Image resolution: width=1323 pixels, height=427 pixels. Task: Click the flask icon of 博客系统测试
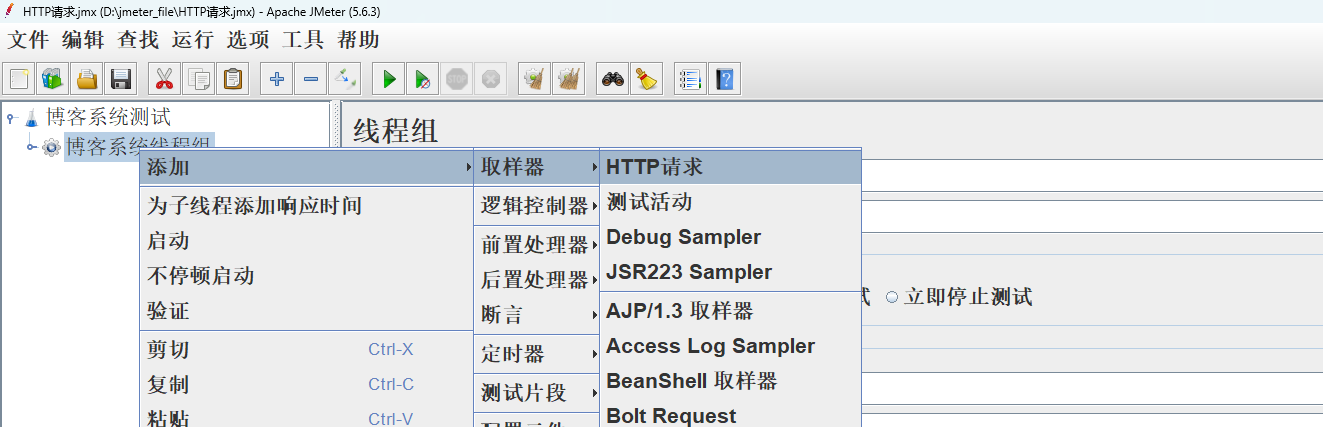(x=32, y=118)
